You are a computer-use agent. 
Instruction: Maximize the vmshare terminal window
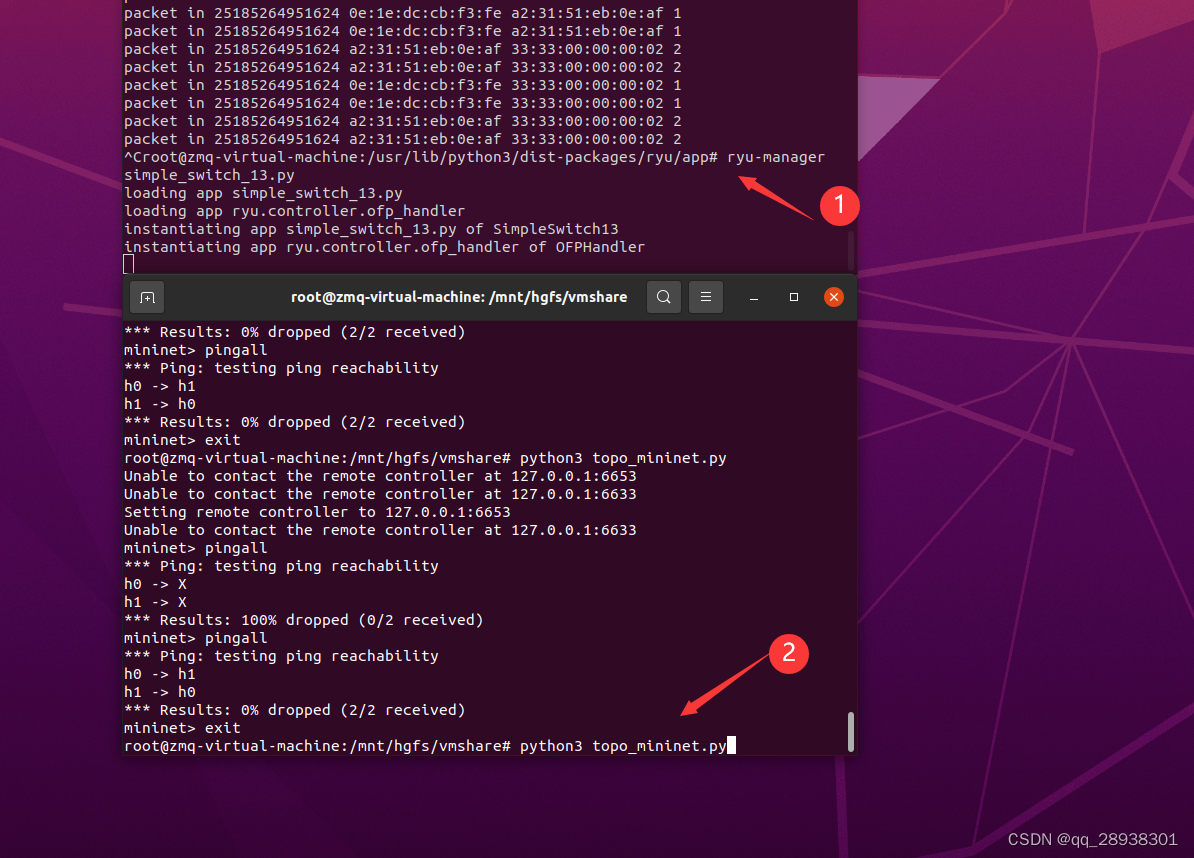coord(793,297)
